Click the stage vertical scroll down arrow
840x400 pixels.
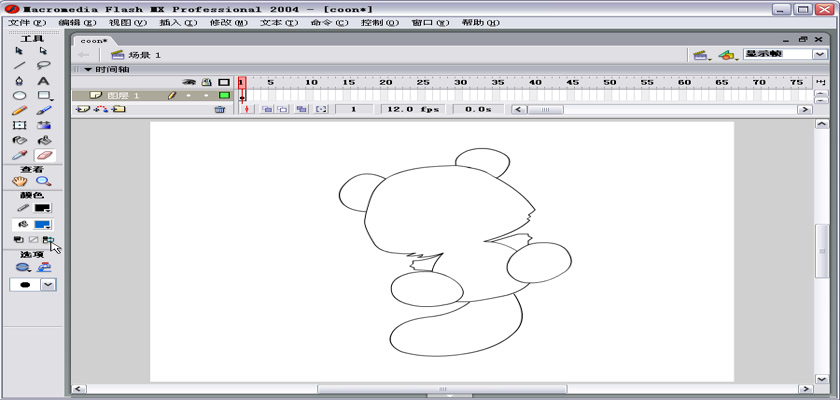tap(821, 379)
